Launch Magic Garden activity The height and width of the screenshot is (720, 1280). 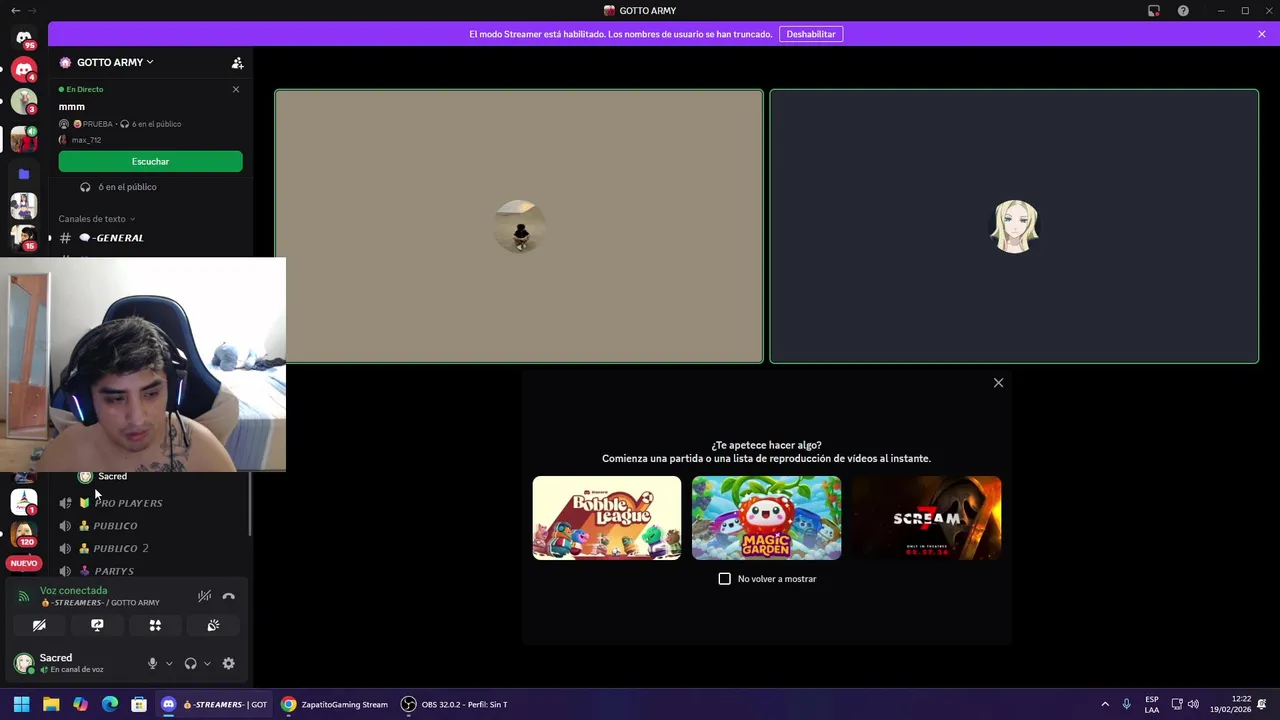pyautogui.click(x=766, y=518)
